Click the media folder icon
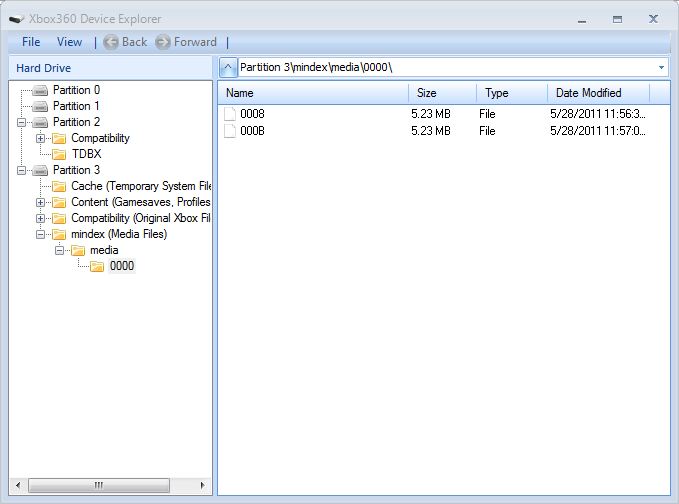The height and width of the screenshot is (504, 679). pyautogui.click(x=78, y=250)
